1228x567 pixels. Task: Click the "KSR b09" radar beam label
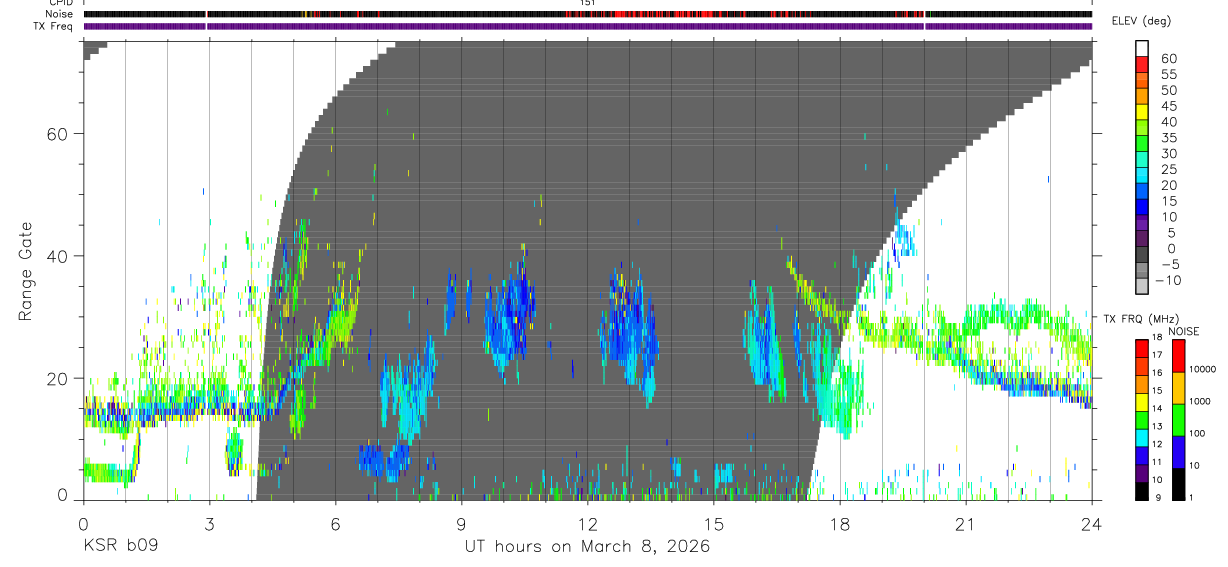click(x=120, y=546)
